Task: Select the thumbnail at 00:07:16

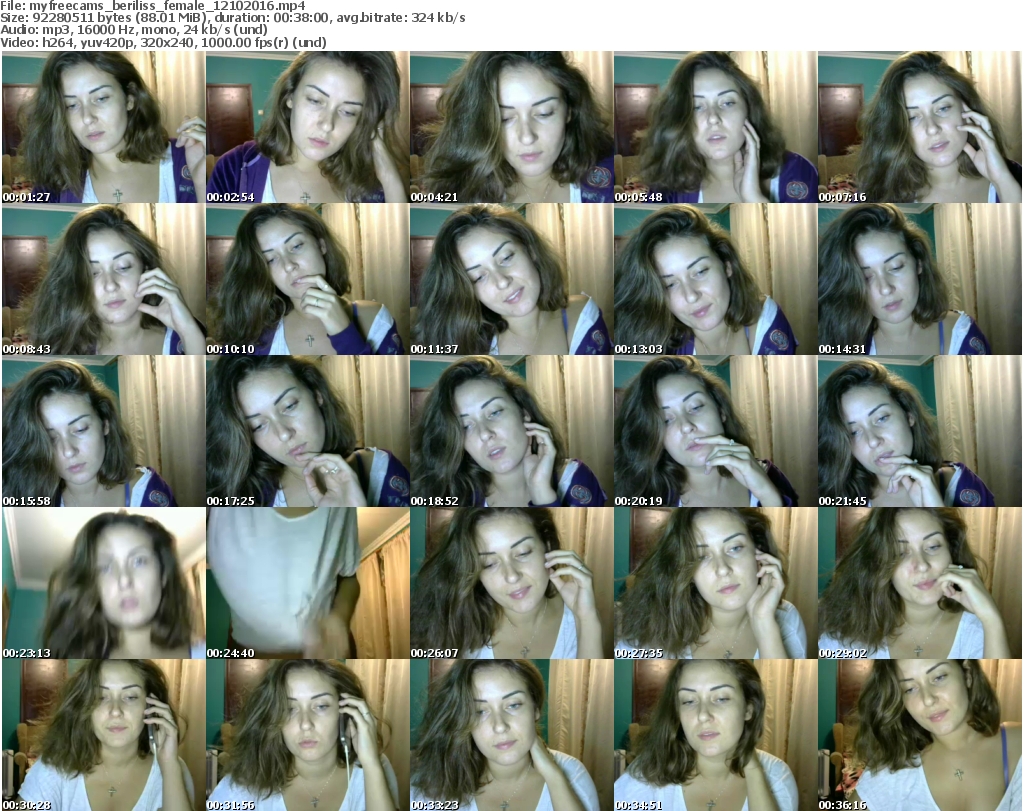Action: pos(919,127)
